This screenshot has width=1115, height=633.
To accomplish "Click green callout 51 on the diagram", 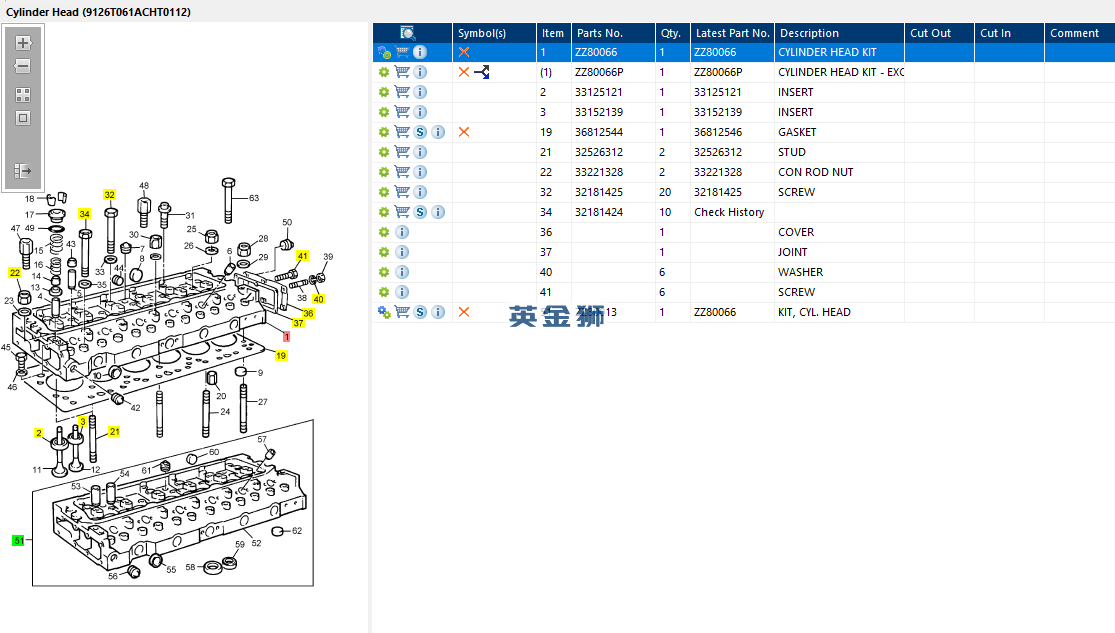I will 18,540.
